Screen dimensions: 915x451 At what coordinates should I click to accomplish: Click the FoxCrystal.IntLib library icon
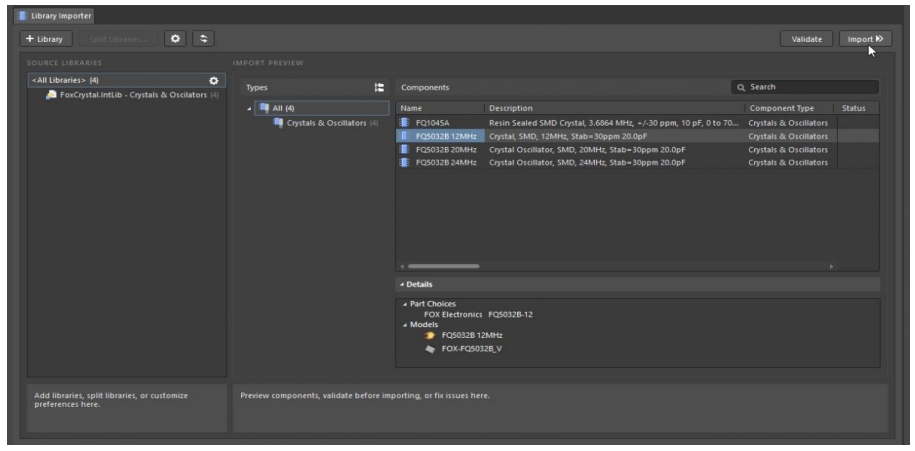point(51,95)
